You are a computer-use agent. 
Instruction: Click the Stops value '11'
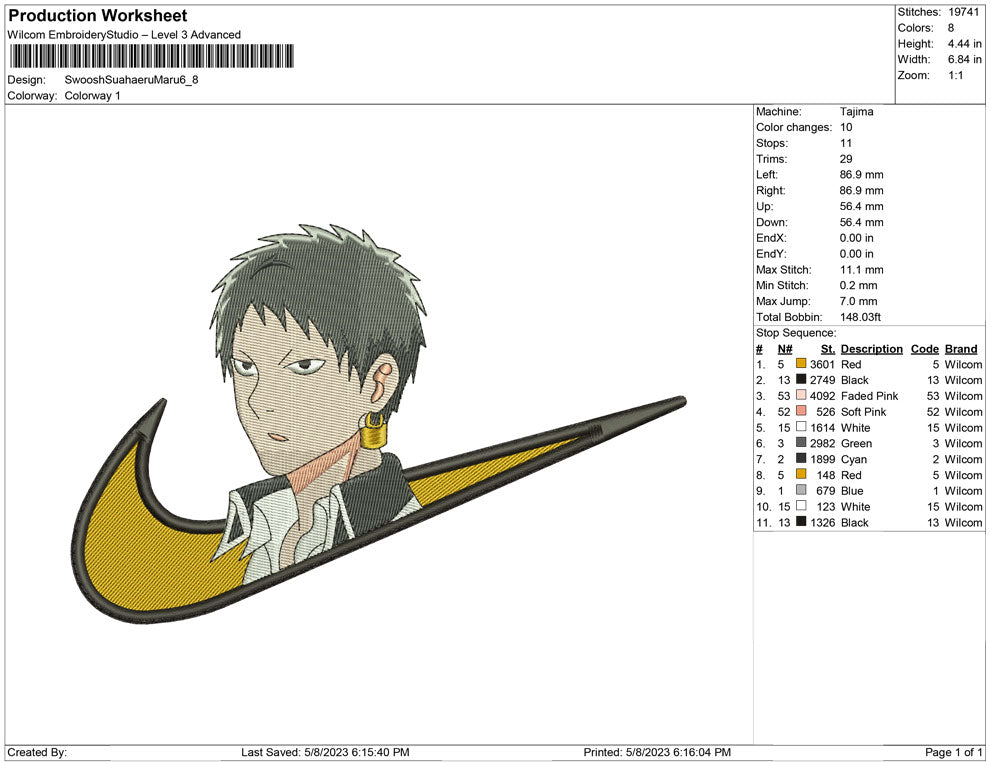coord(846,143)
